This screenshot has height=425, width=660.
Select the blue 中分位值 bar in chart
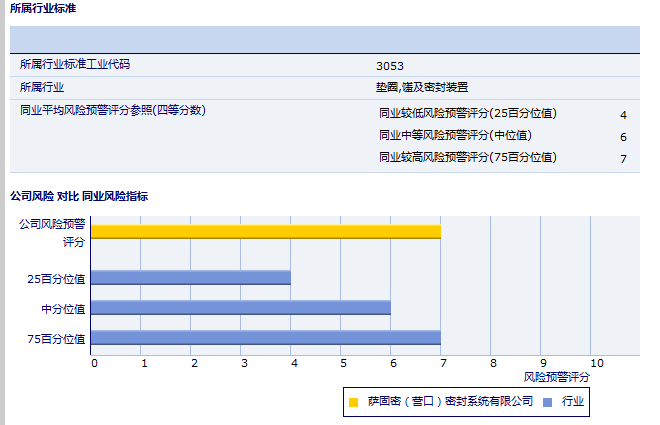pyautogui.click(x=240, y=307)
